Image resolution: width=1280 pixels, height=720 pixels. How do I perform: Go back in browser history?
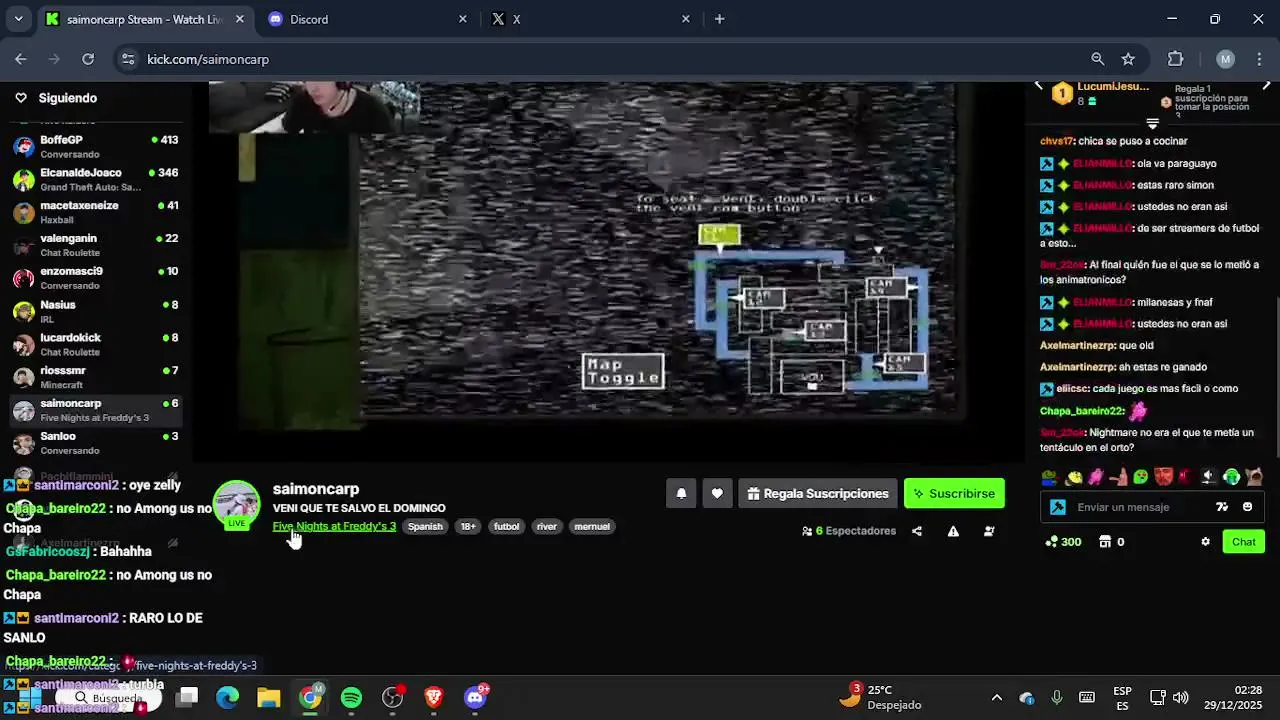[21, 59]
